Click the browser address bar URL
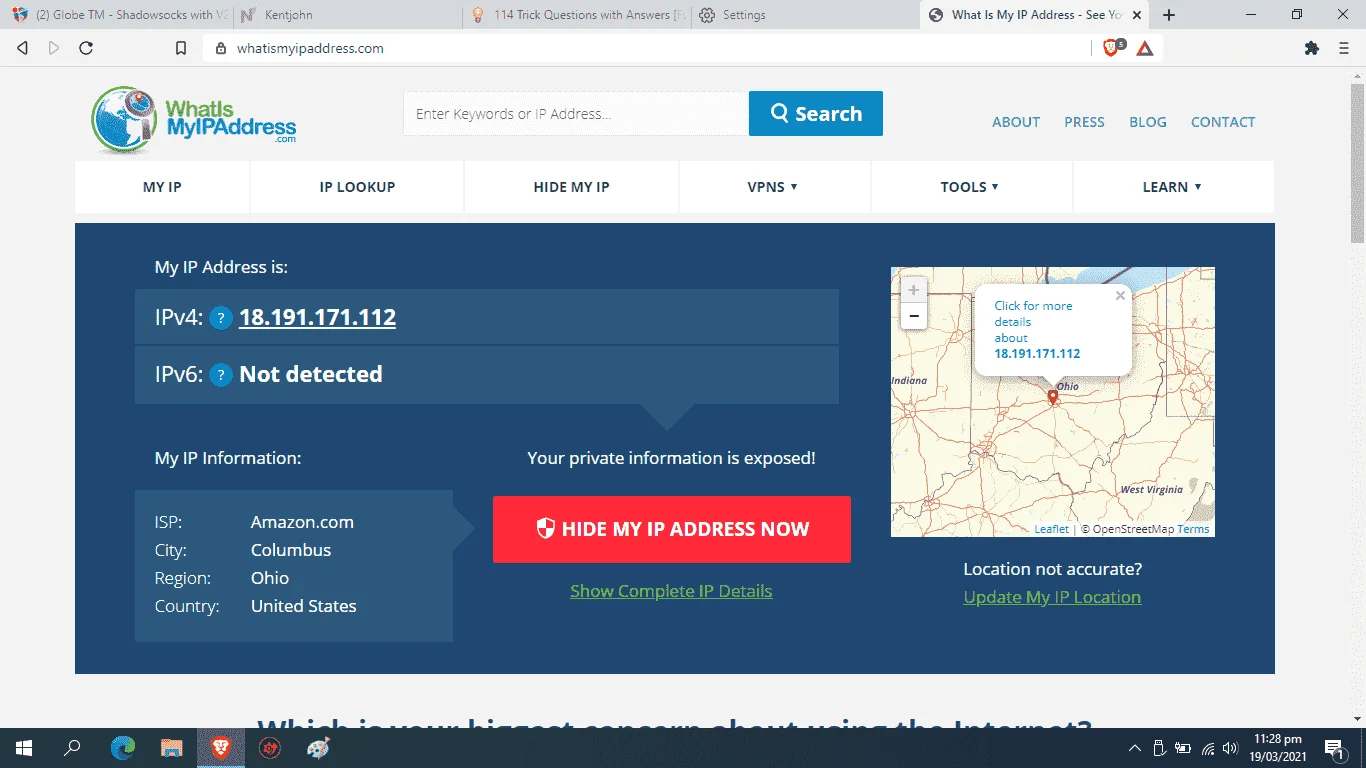Viewport: 1366px width, 768px height. [x=310, y=48]
